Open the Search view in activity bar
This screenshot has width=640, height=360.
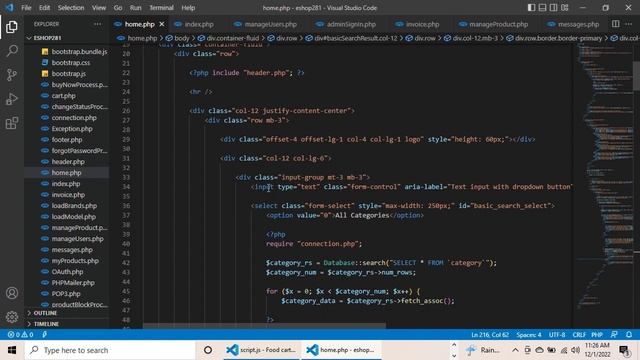point(12,51)
